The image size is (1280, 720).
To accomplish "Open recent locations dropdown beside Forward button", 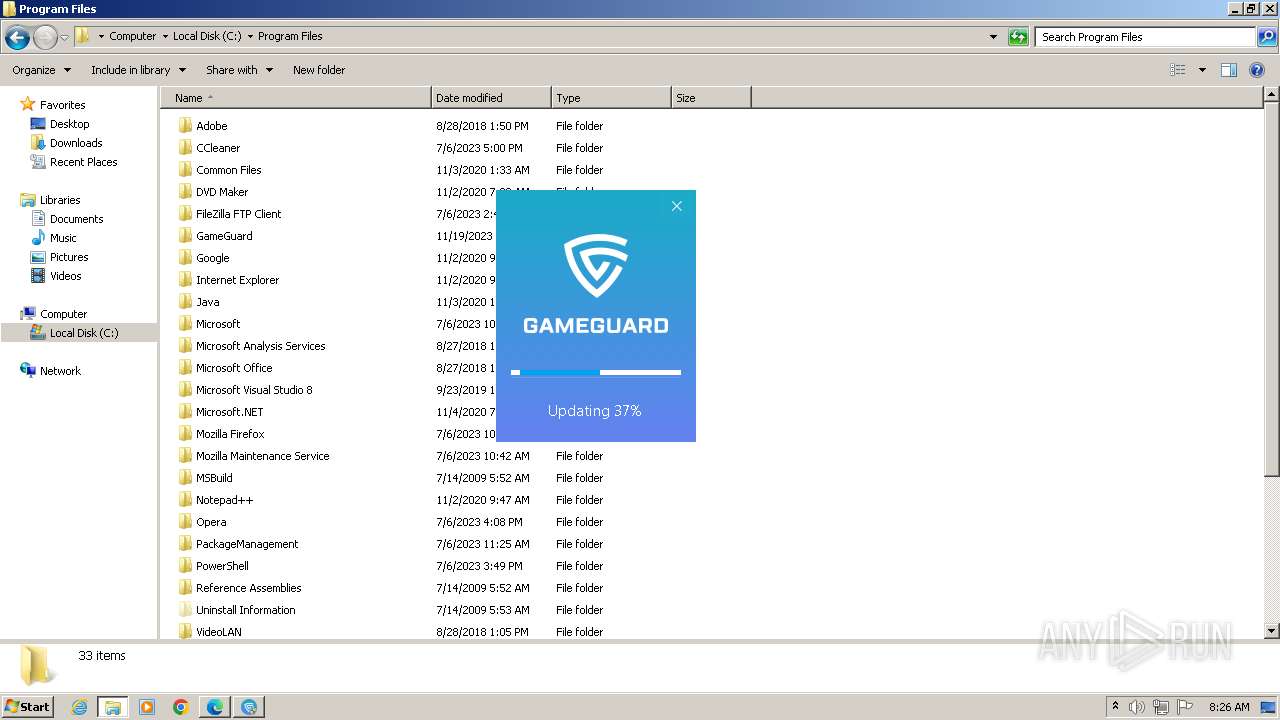I will [64, 38].
